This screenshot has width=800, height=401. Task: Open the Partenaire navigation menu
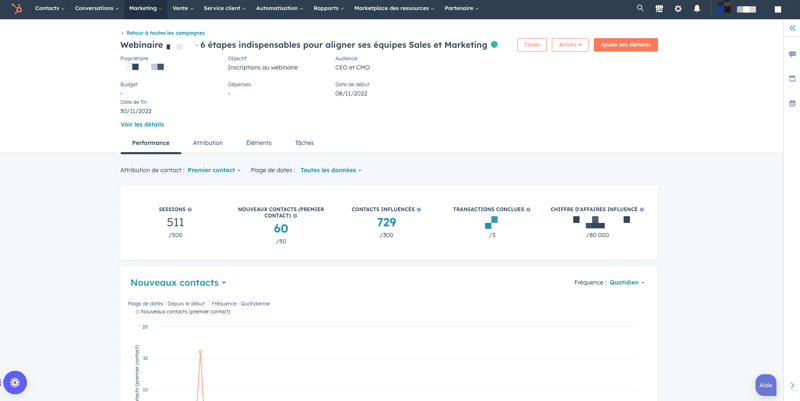click(462, 9)
